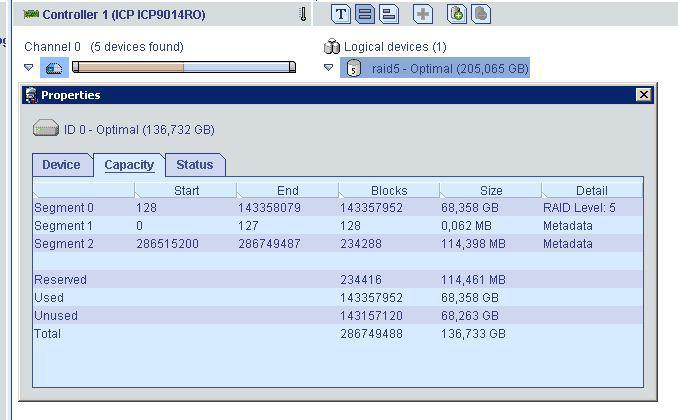Switch to the Status tab
The width and height of the screenshot is (678, 420).
(x=195, y=165)
